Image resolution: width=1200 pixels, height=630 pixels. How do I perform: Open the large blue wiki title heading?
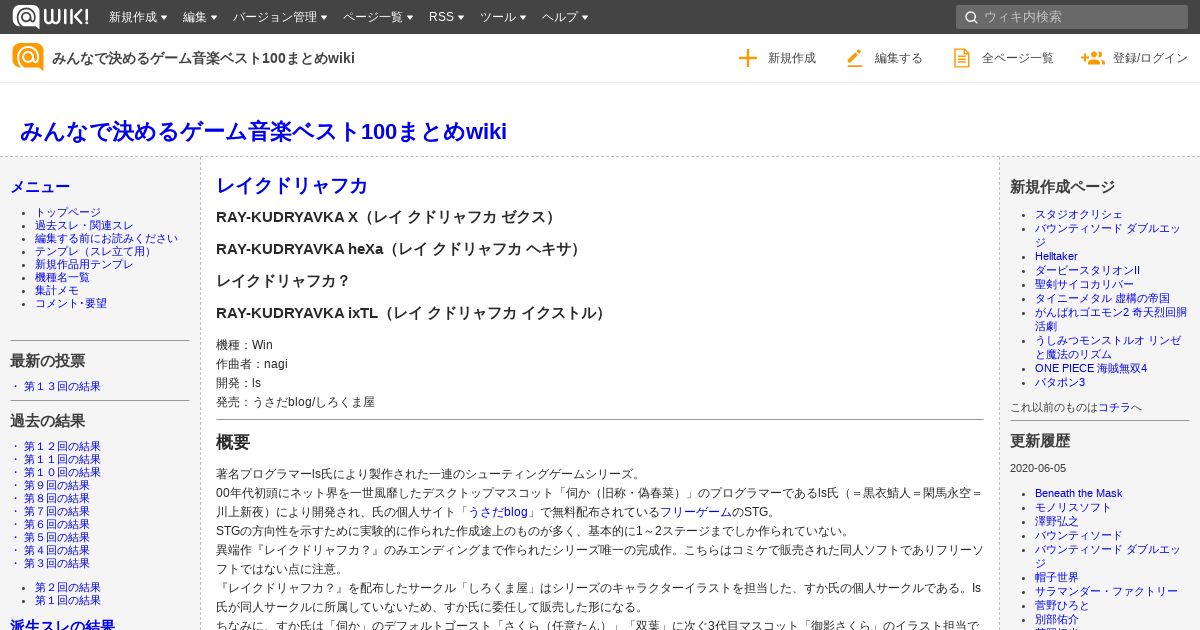coord(263,131)
